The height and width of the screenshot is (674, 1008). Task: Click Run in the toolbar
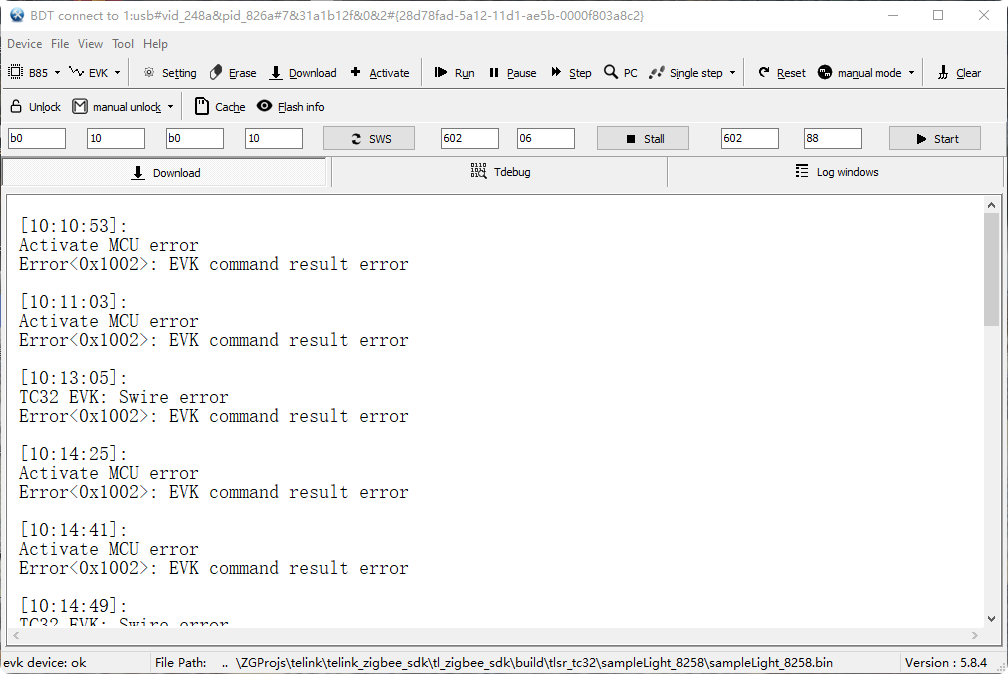[454, 73]
